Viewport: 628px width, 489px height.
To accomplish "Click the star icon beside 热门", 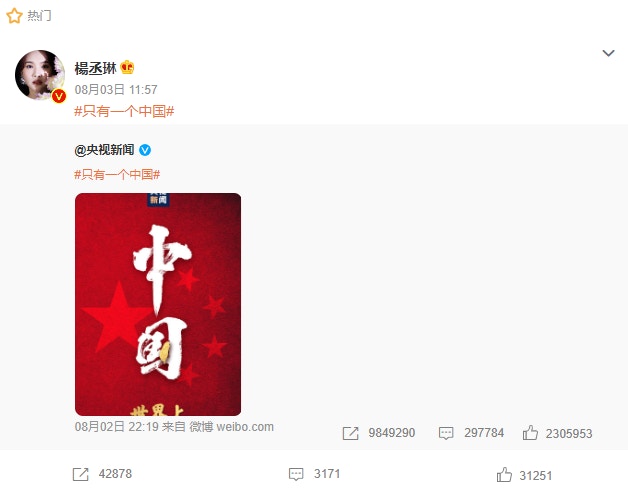I will pos(14,16).
